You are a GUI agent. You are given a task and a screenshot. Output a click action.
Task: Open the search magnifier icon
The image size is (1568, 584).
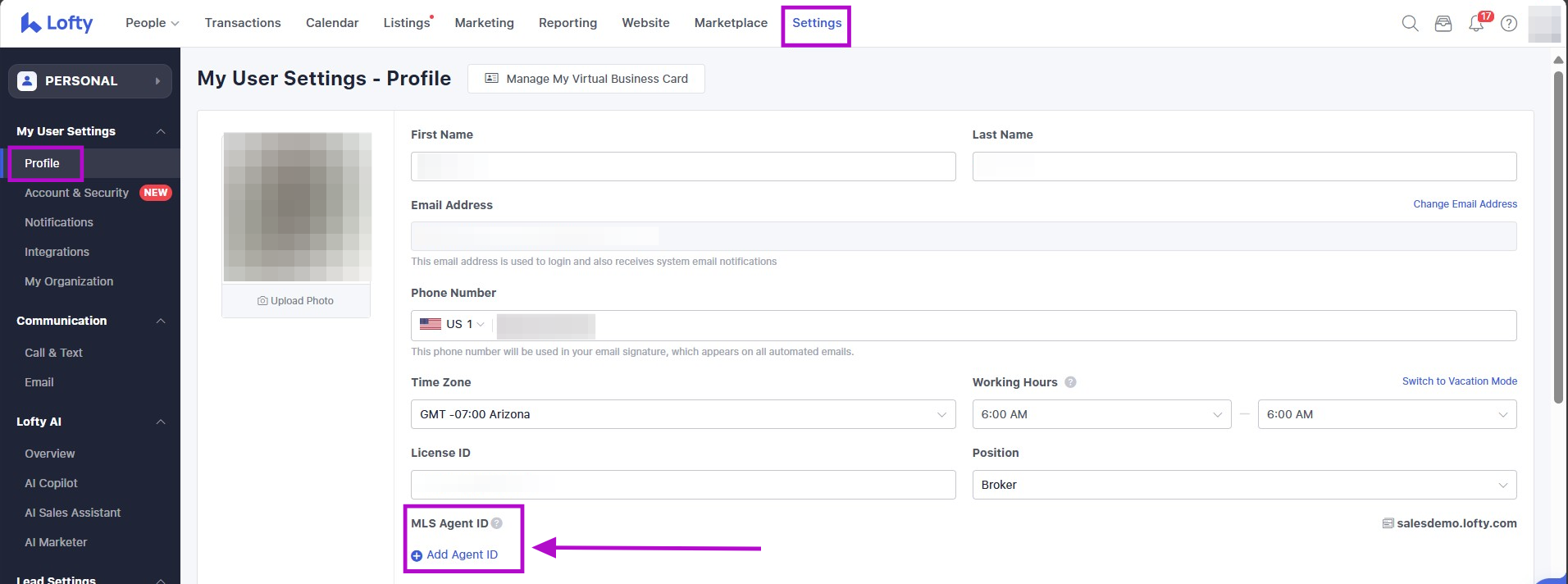coord(1410,24)
